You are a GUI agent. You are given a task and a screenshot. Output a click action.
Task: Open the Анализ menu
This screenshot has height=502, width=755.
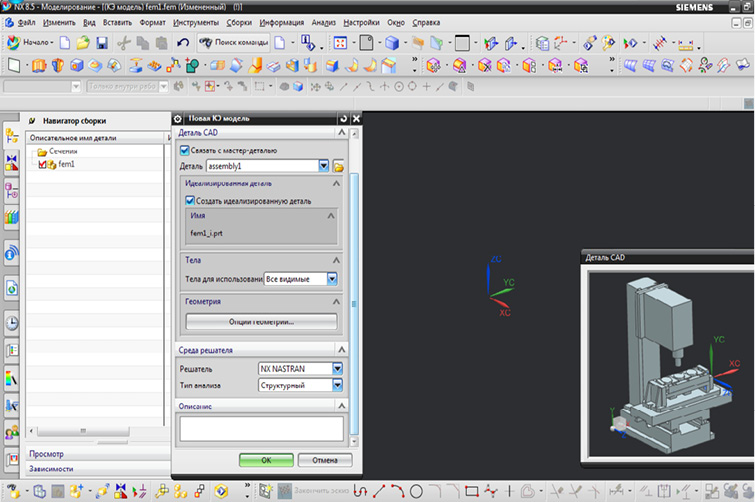point(324,23)
